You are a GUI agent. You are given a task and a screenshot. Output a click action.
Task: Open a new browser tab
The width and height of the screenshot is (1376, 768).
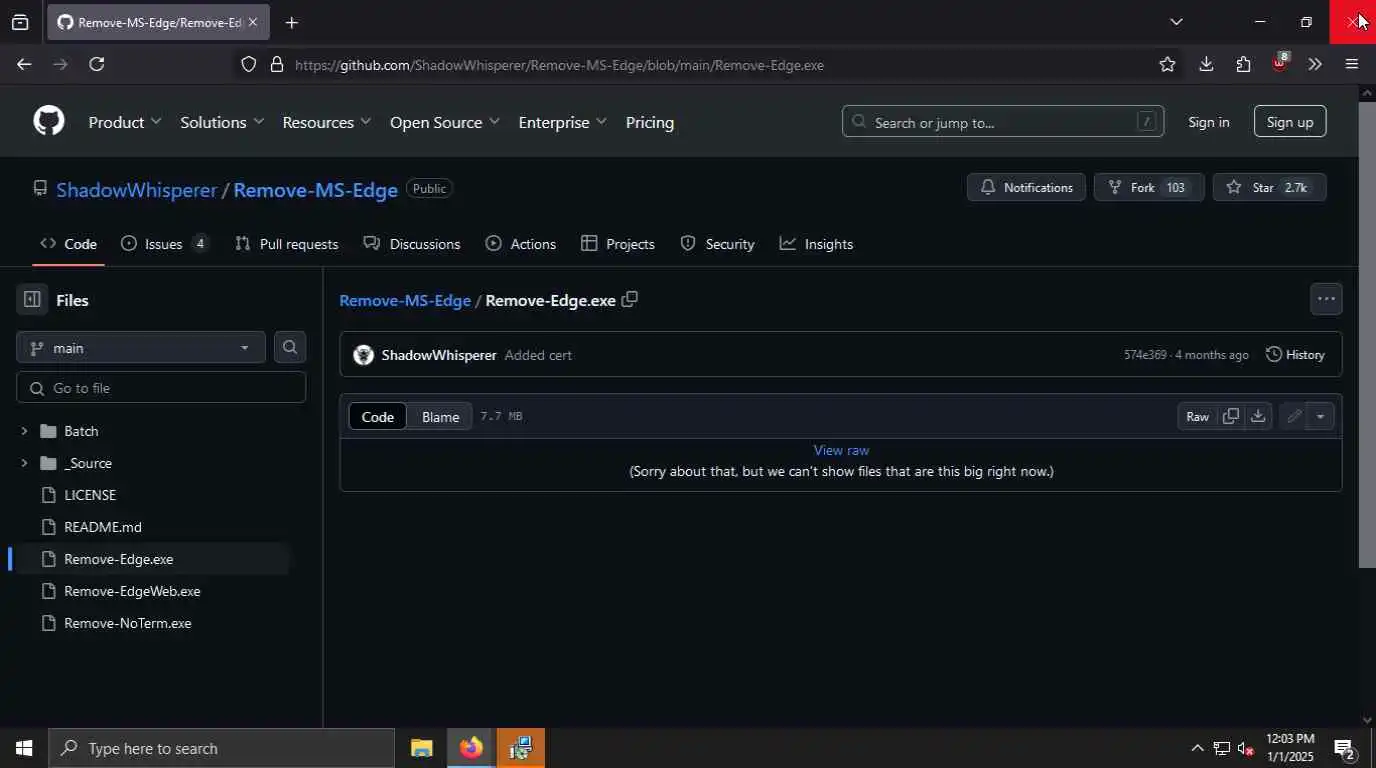[291, 22]
